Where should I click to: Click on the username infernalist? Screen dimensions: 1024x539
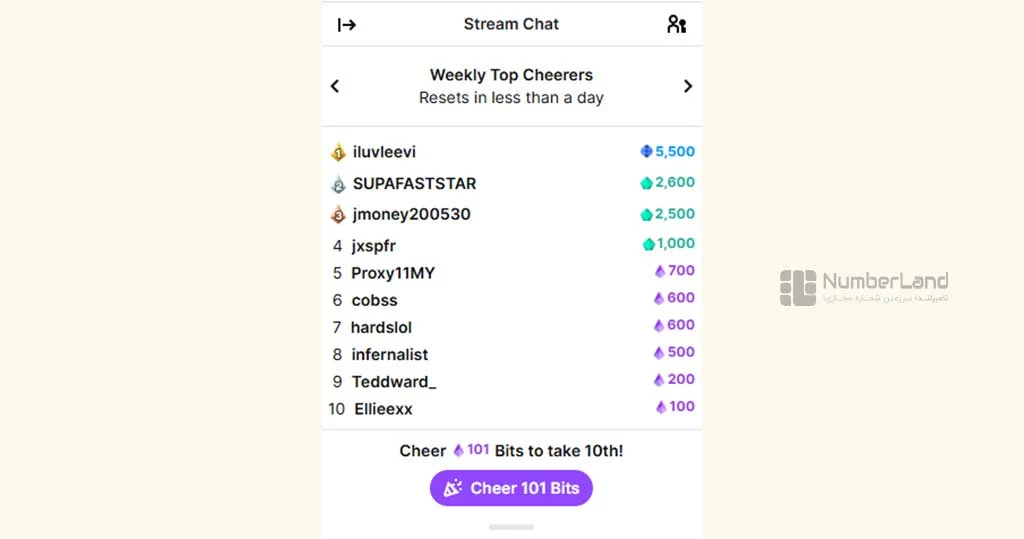[390, 355]
